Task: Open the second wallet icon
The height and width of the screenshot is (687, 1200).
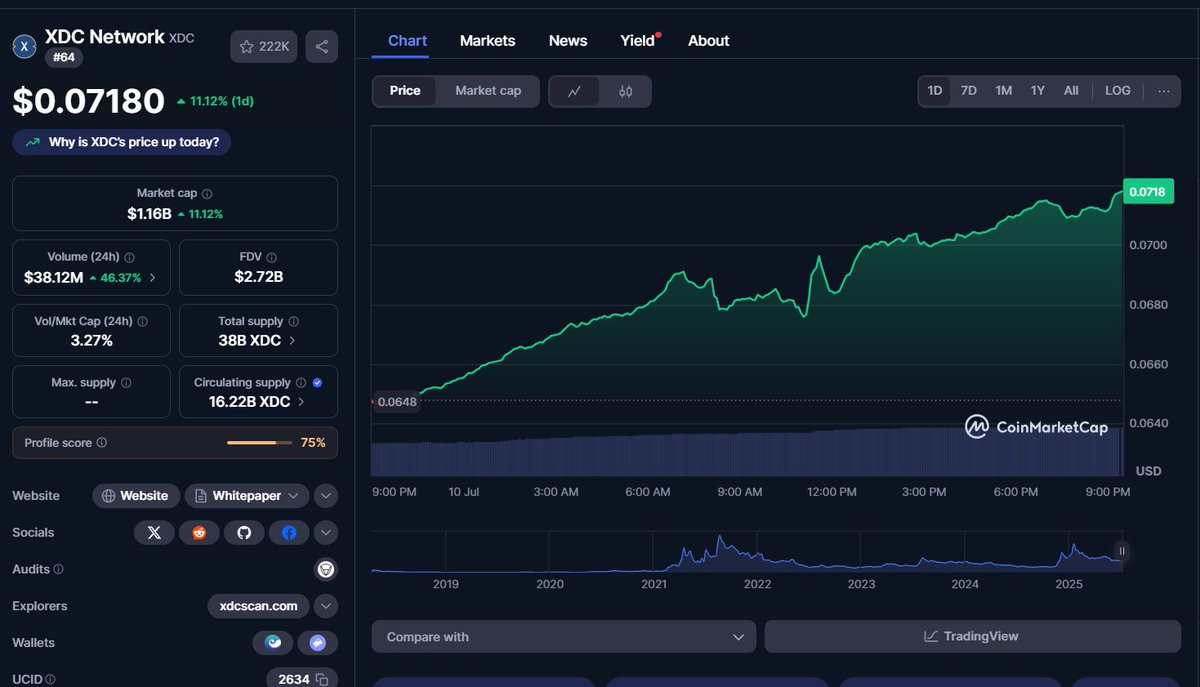Action: (318, 643)
